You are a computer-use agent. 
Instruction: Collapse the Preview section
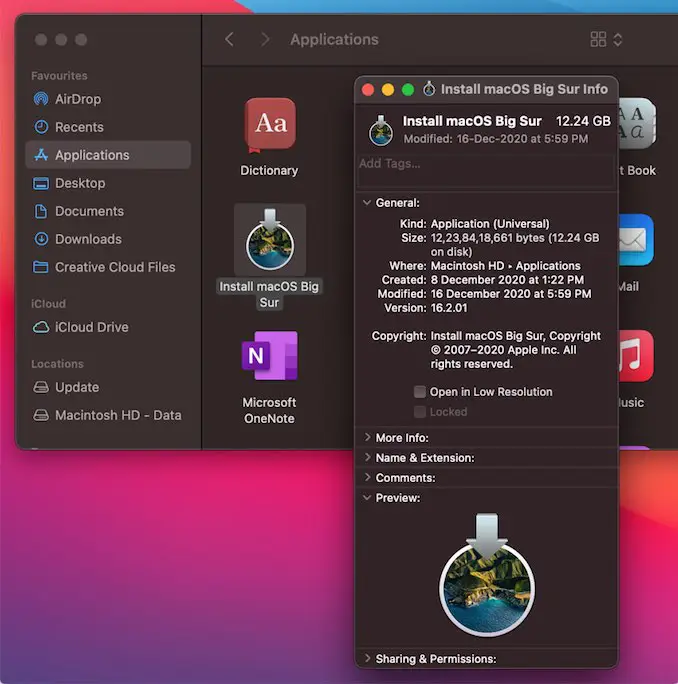point(367,497)
